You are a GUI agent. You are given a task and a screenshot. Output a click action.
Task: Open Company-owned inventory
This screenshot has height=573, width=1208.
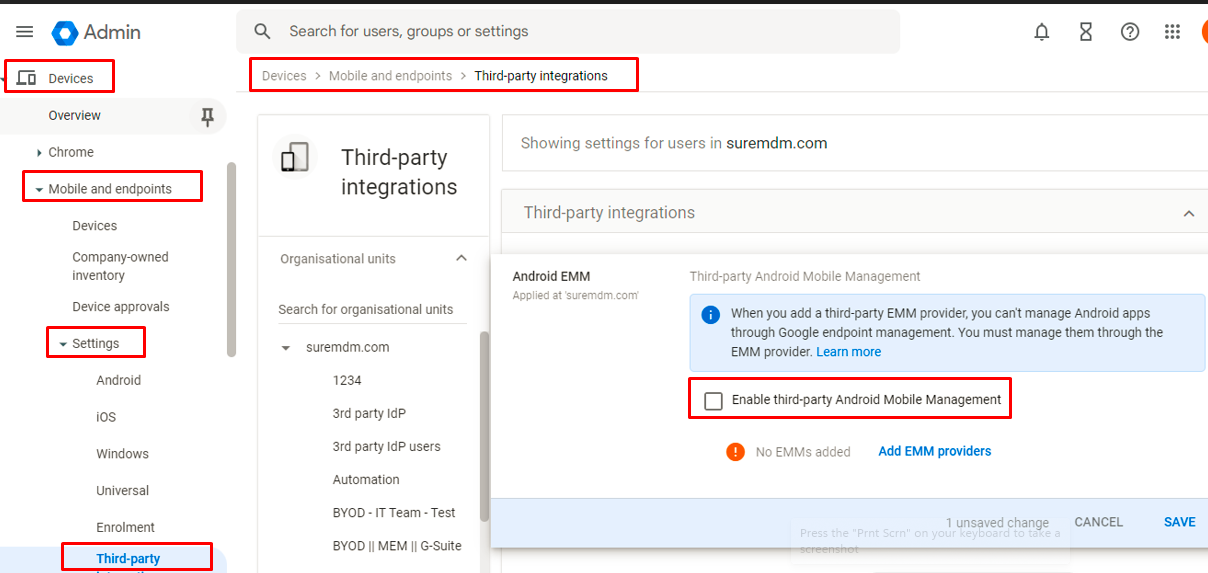pos(120,266)
